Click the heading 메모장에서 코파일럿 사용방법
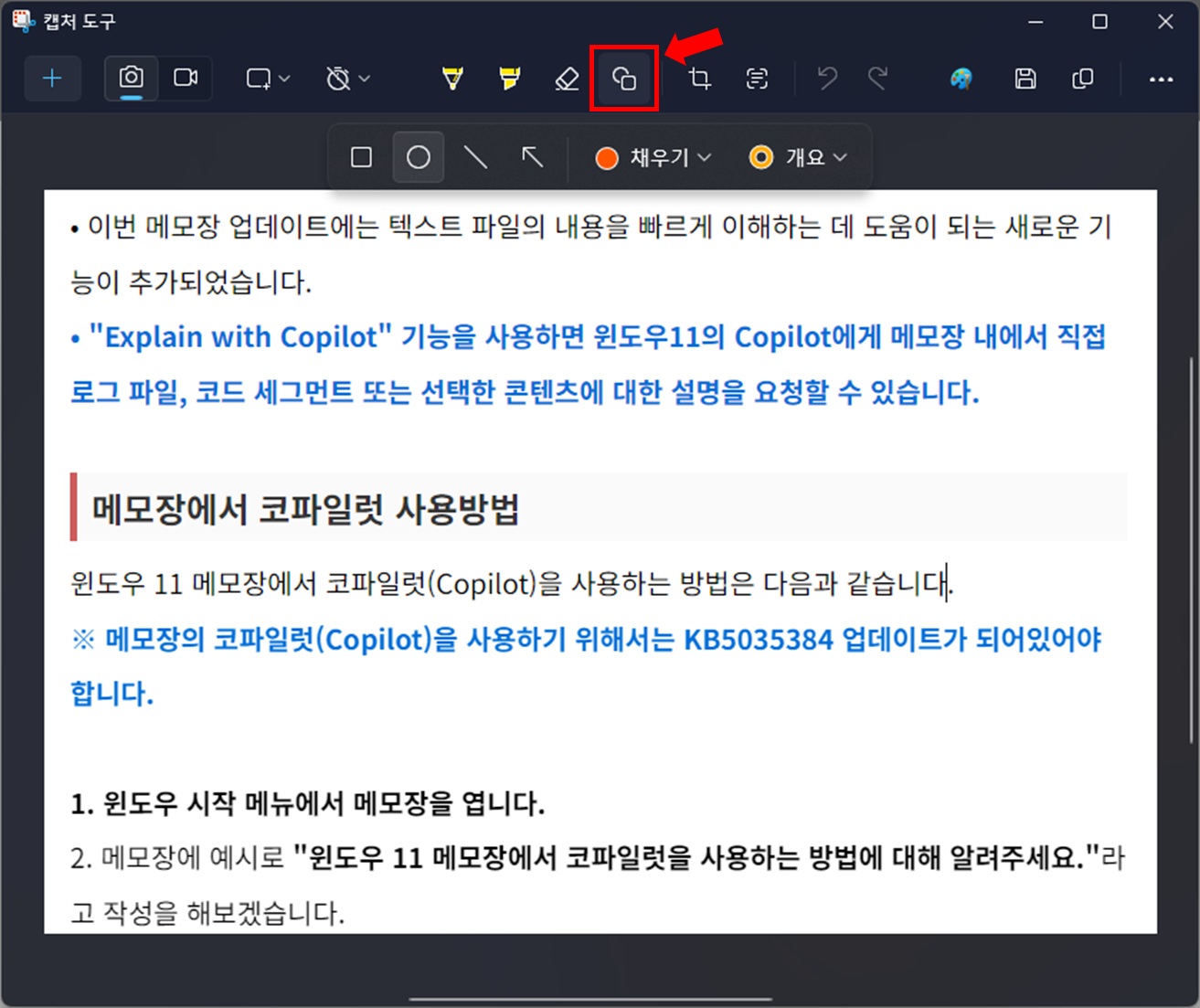Screen dimensions: 1200x1008 point(305,508)
